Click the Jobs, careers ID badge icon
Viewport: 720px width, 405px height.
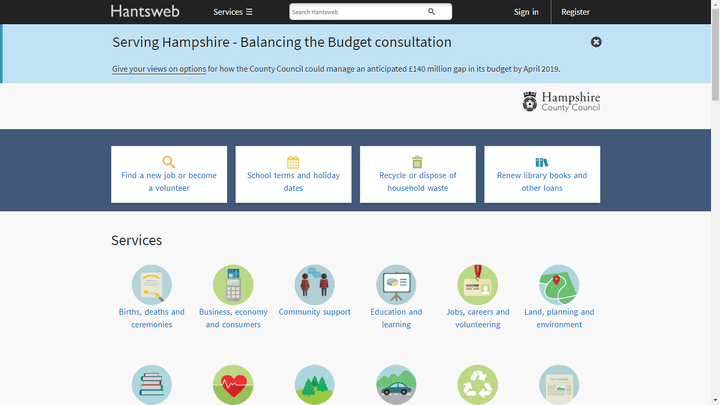pos(478,285)
